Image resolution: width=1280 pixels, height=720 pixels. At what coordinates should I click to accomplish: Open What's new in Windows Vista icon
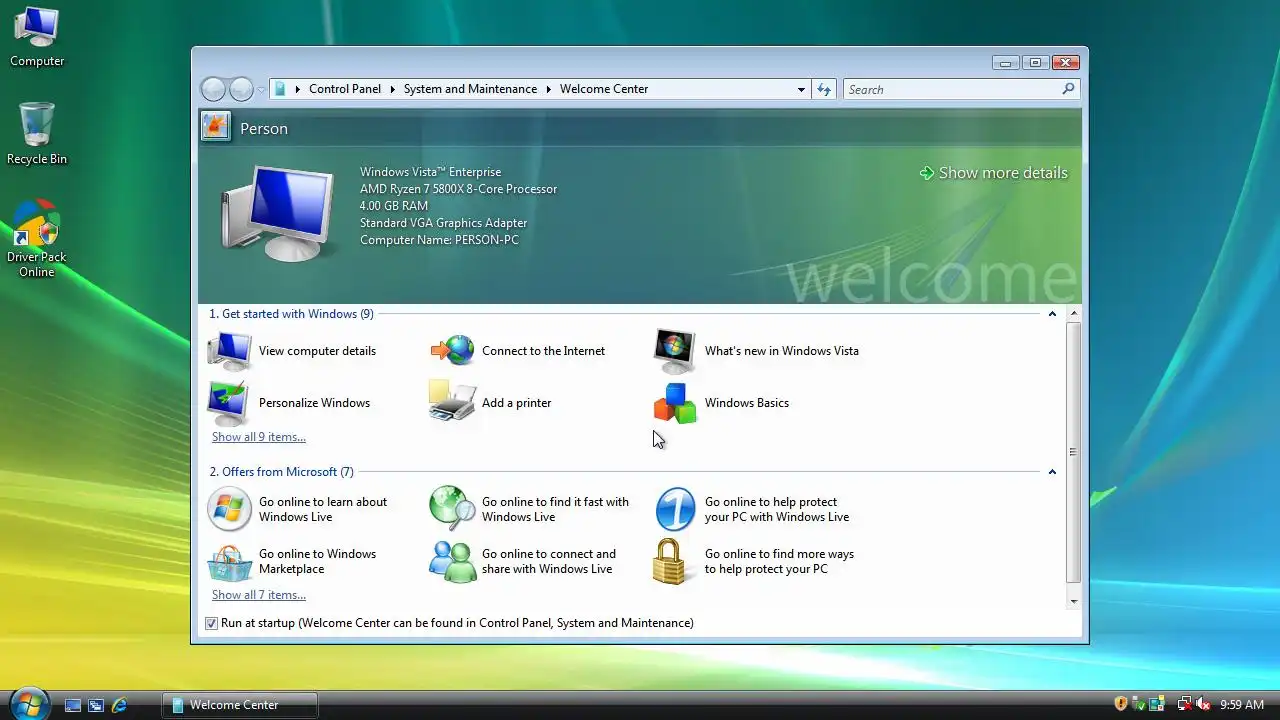click(675, 351)
